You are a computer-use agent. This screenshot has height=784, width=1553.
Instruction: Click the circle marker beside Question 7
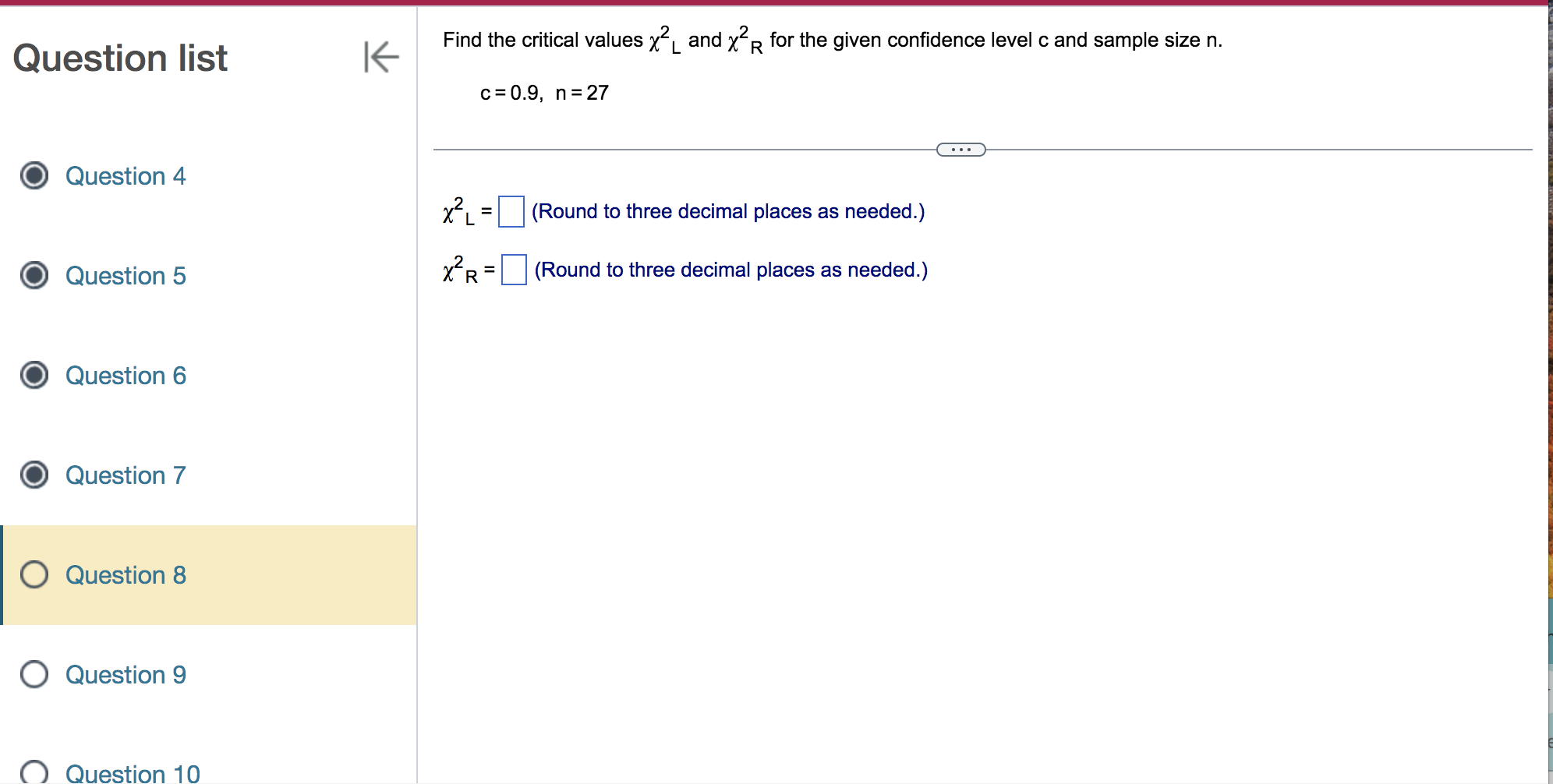[x=34, y=475]
